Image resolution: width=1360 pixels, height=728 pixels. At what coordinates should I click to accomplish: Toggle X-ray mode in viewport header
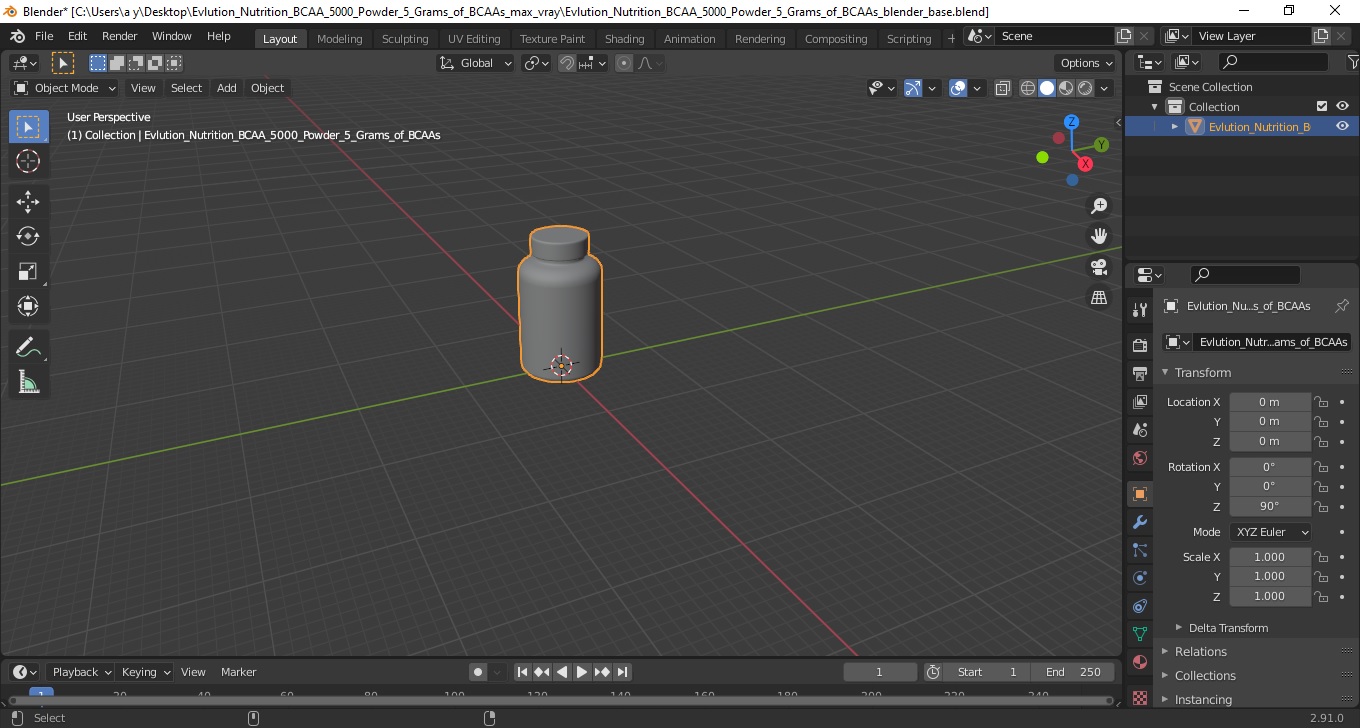[x=1003, y=88]
